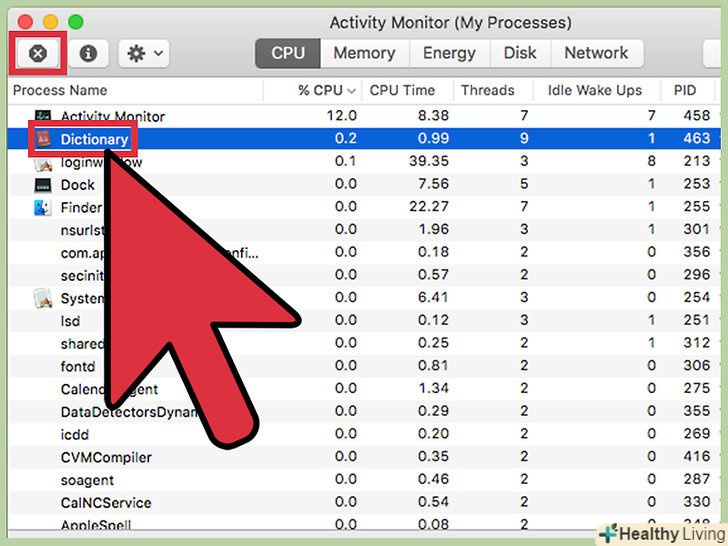
Task: Sort by CPU Time column
Action: click(x=402, y=90)
